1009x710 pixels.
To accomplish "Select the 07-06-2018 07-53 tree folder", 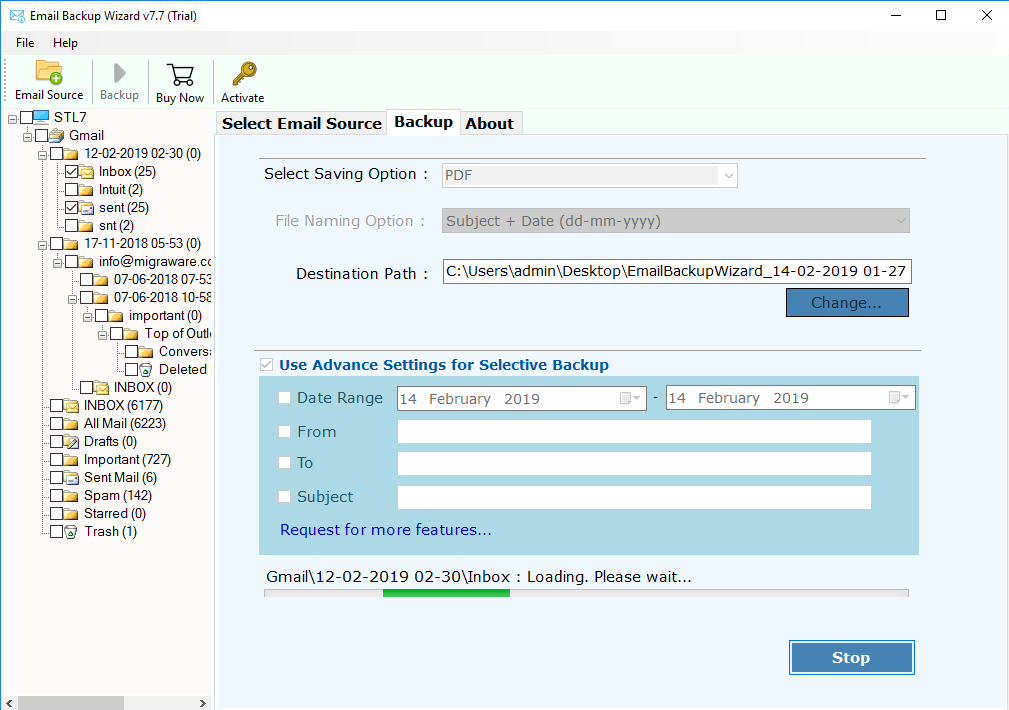I will (162, 279).
